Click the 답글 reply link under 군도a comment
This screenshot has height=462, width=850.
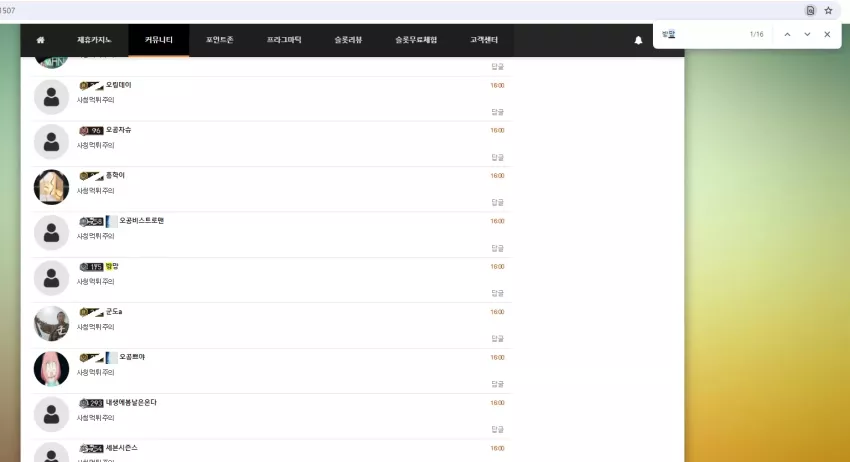pyautogui.click(x=498, y=338)
